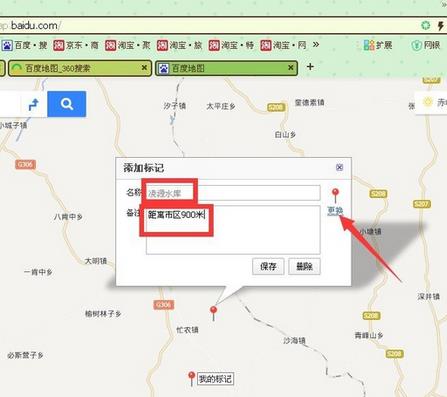Focus the 名称 name input field

233,193
